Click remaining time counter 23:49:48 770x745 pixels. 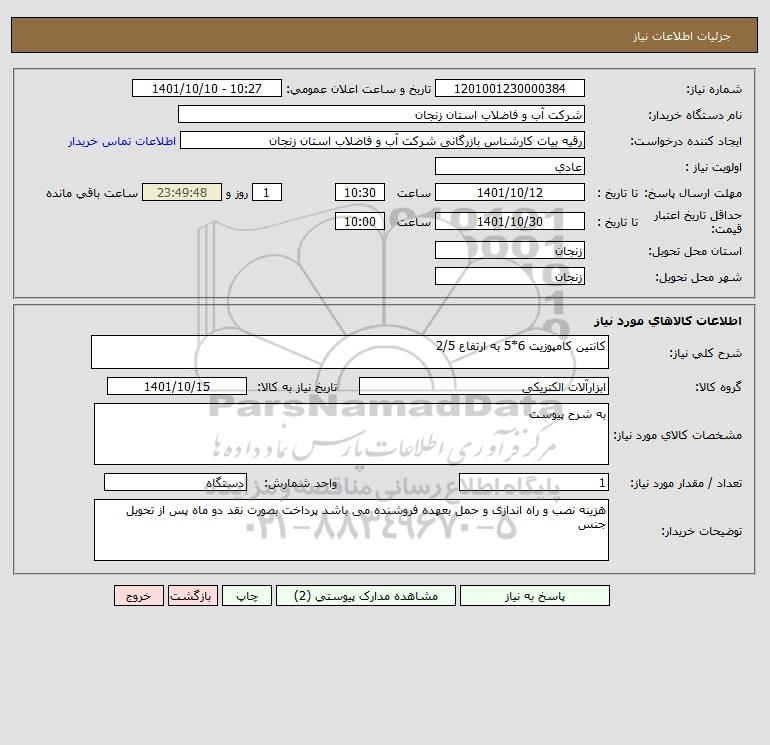[x=182, y=193]
